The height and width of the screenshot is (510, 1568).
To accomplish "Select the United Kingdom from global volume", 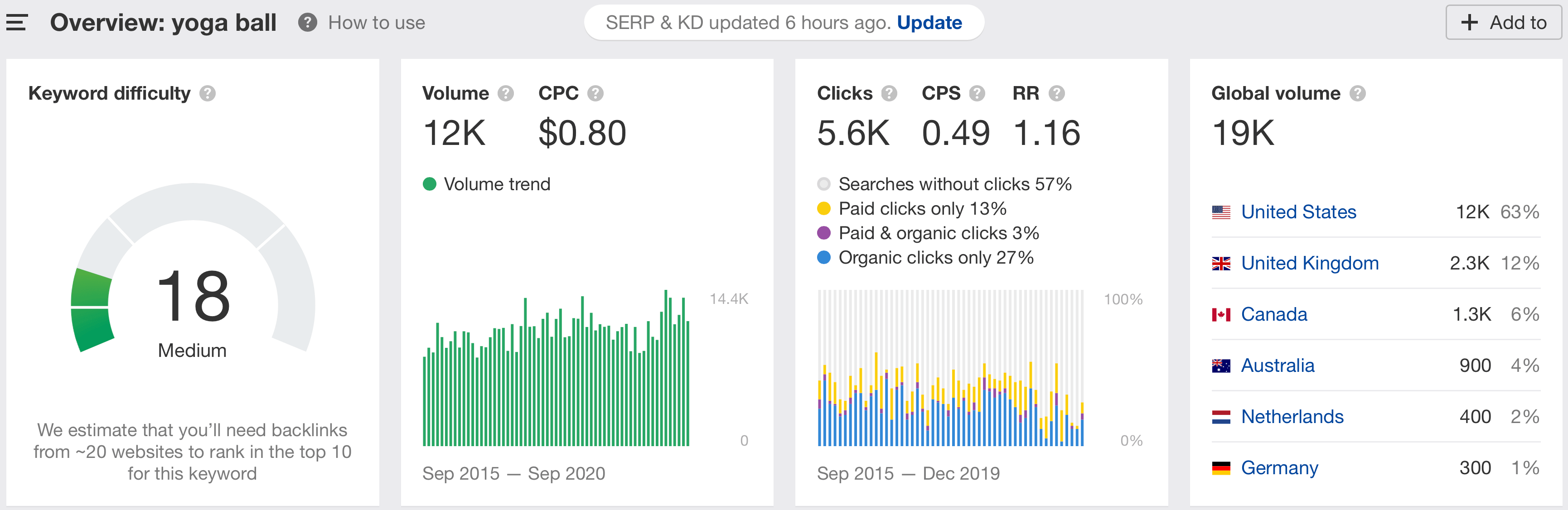I will (x=1307, y=264).
